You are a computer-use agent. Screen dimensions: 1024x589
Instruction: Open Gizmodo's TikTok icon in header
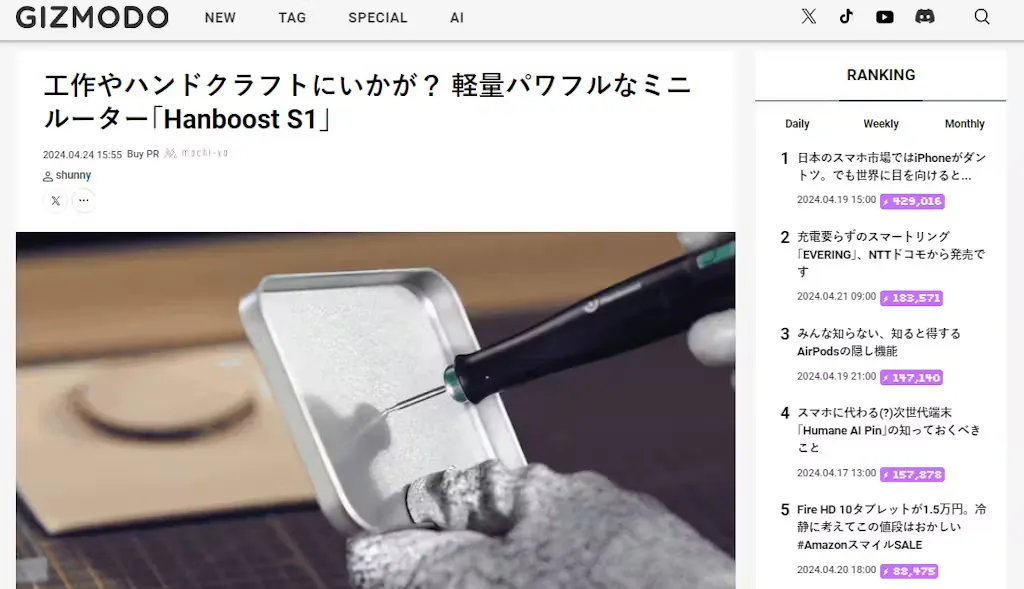846,17
